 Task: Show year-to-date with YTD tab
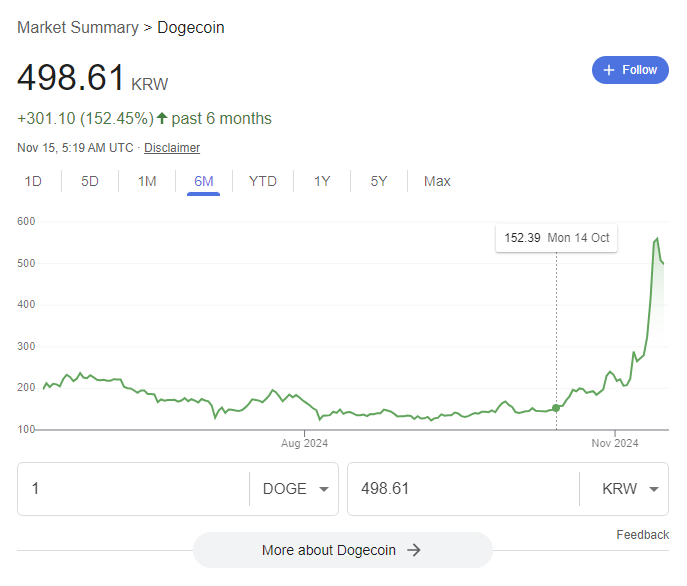coord(262,181)
